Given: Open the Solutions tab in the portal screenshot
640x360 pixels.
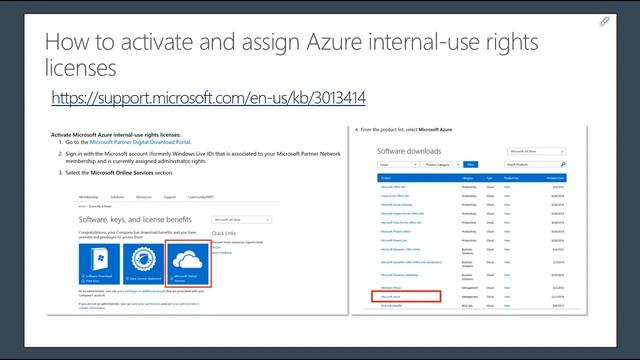Looking at the screenshot, I should [x=117, y=197].
